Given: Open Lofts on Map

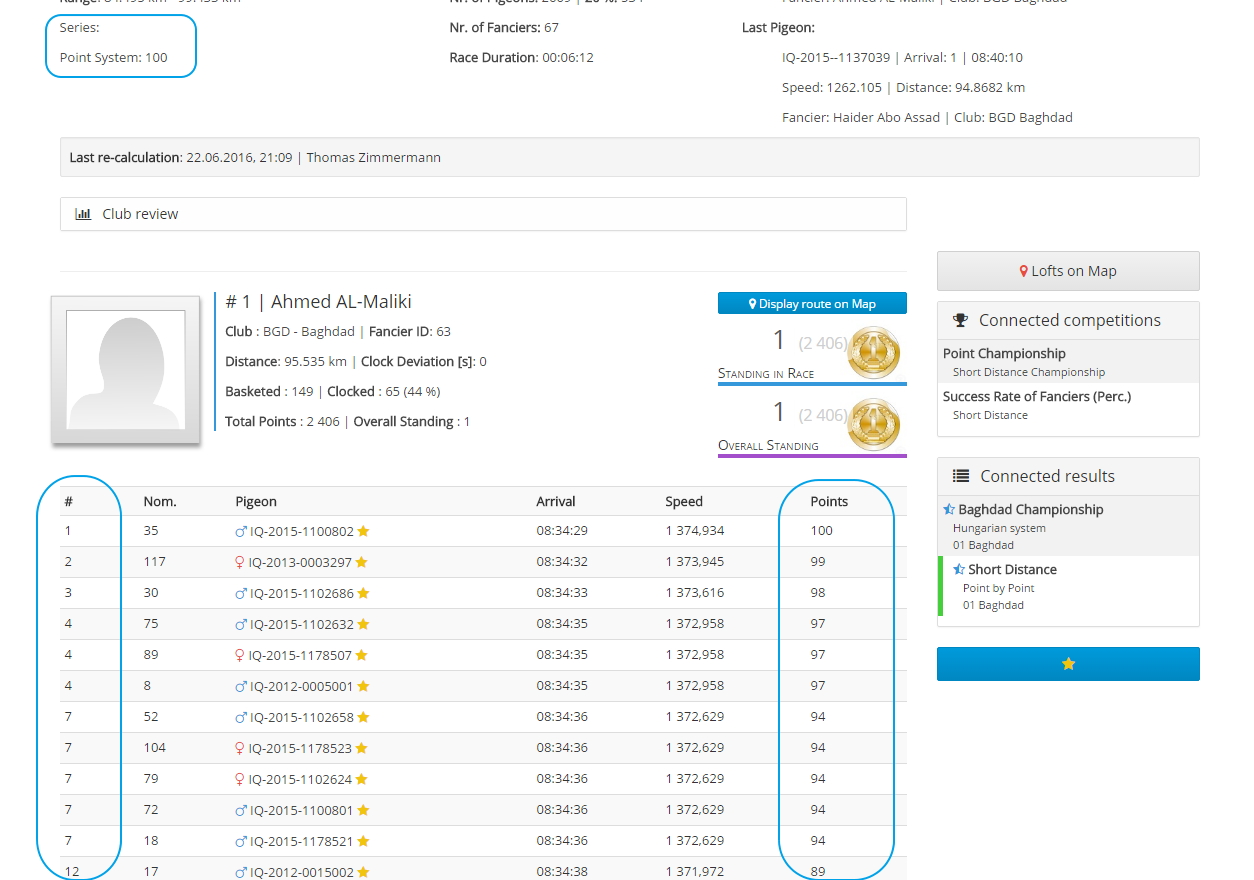Looking at the screenshot, I should [x=1067, y=271].
